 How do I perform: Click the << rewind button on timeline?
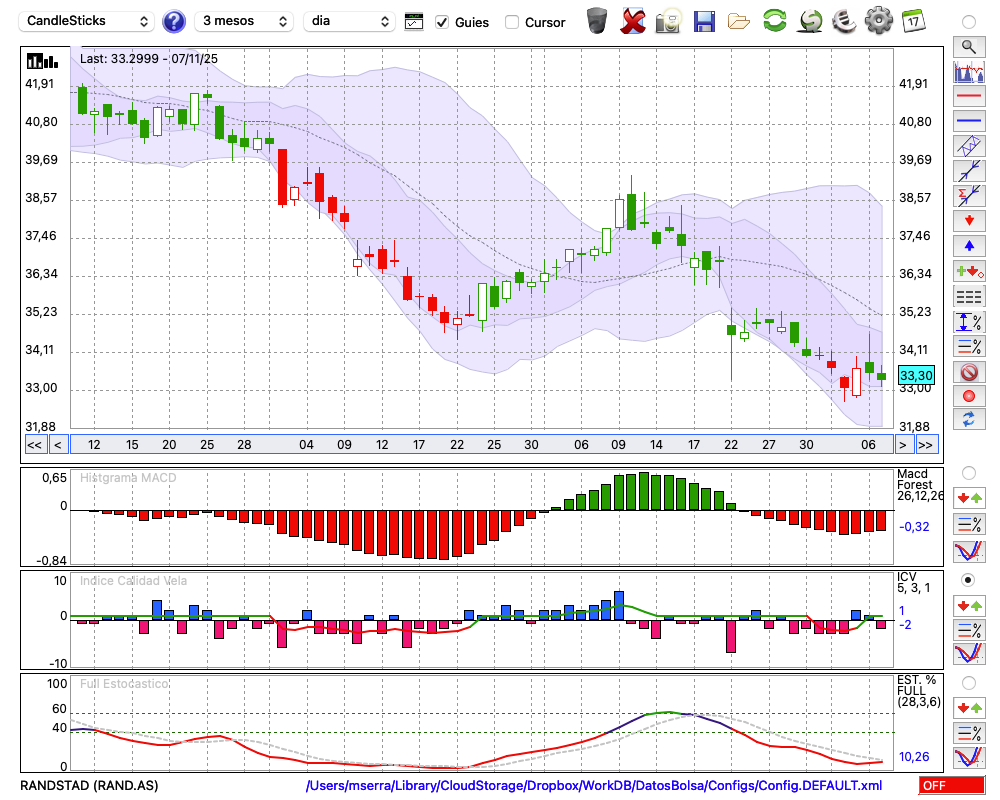[34, 445]
